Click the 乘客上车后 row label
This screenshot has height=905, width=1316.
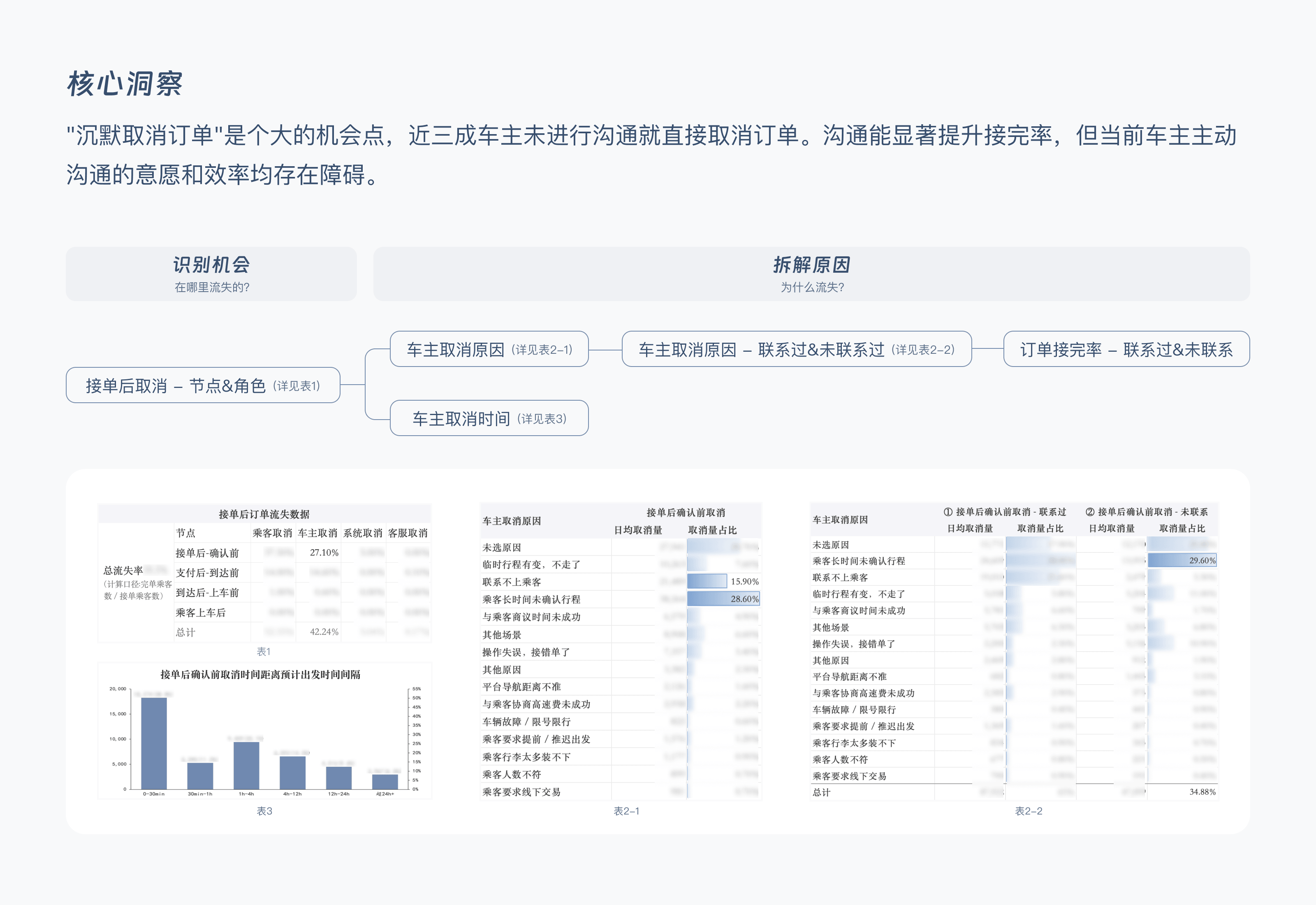pyautogui.click(x=201, y=613)
